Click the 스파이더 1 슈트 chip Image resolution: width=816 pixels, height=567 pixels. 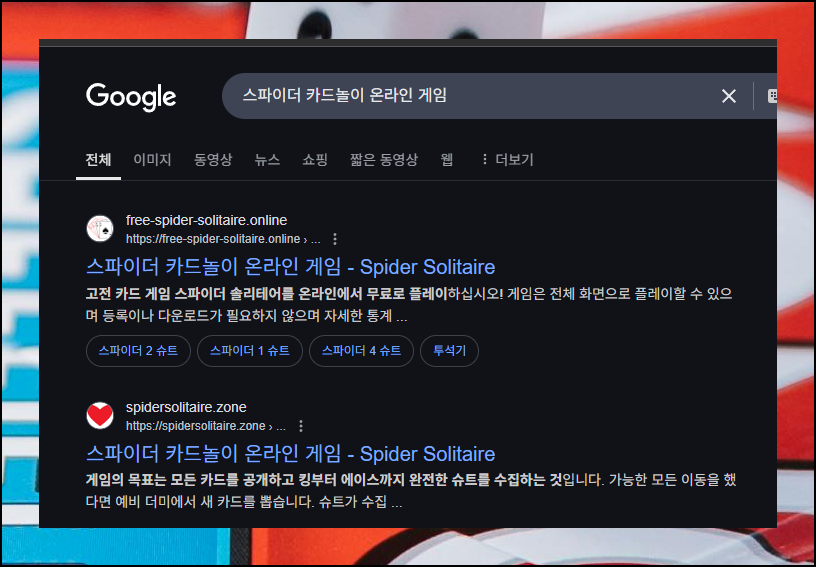pyautogui.click(x=250, y=351)
